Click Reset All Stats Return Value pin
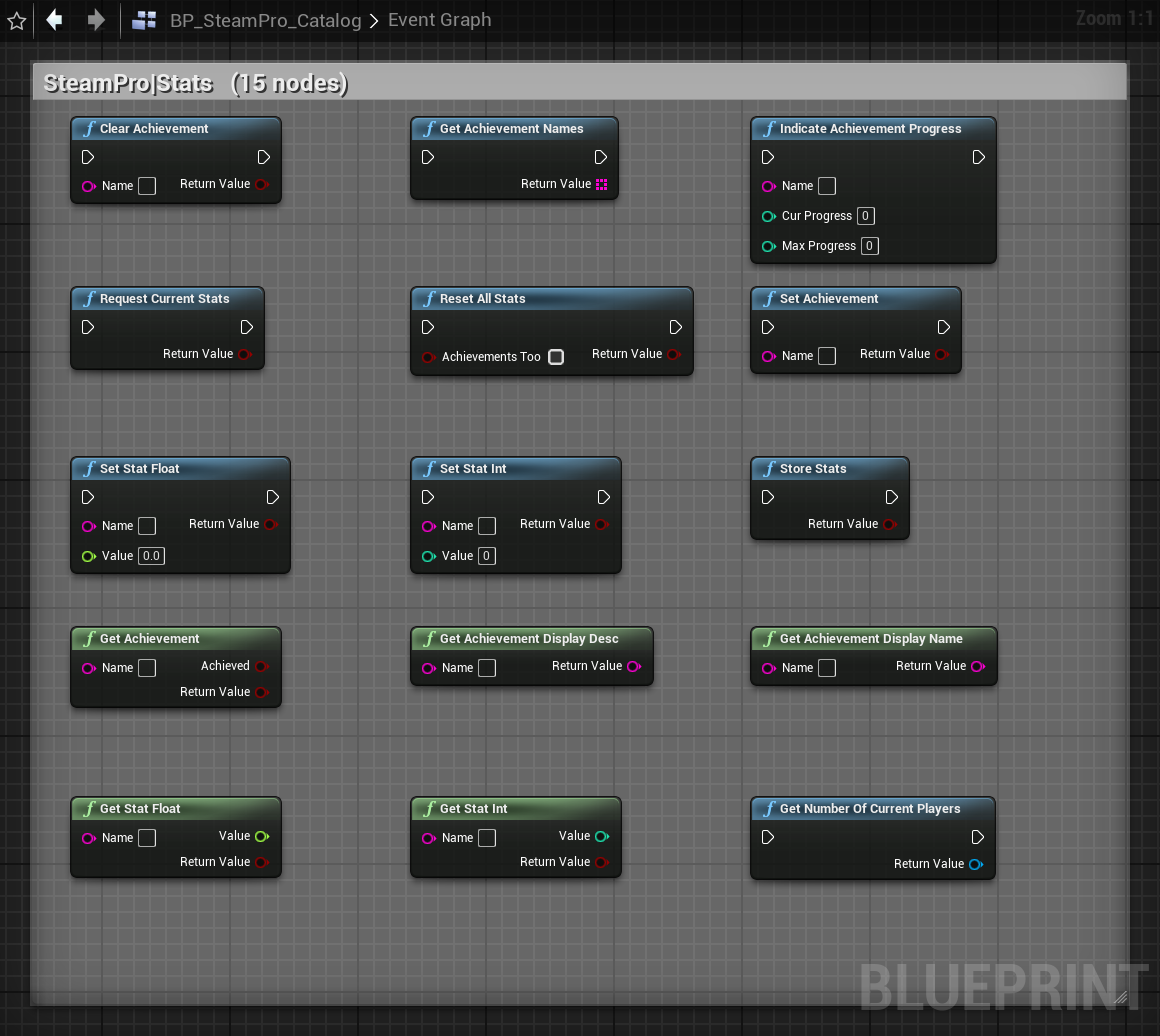The width and height of the screenshot is (1160, 1036). click(673, 354)
